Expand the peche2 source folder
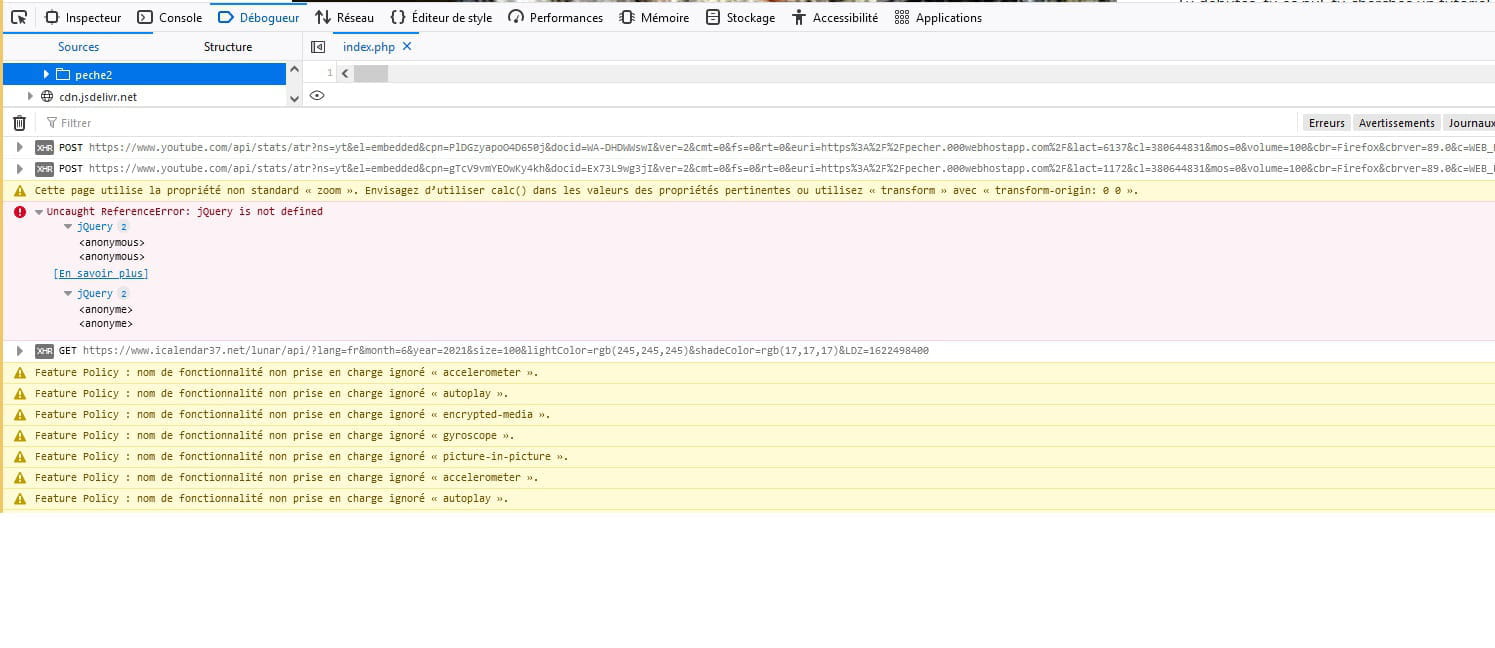The height and width of the screenshot is (648, 1495). click(x=45, y=74)
